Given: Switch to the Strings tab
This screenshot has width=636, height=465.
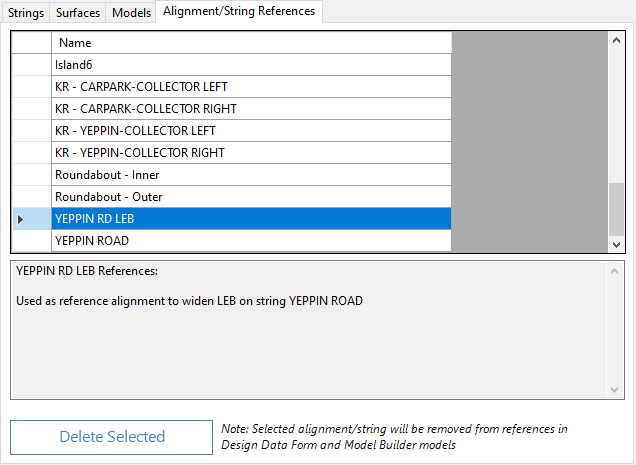Looking at the screenshot, I should pyautogui.click(x=26, y=13).
